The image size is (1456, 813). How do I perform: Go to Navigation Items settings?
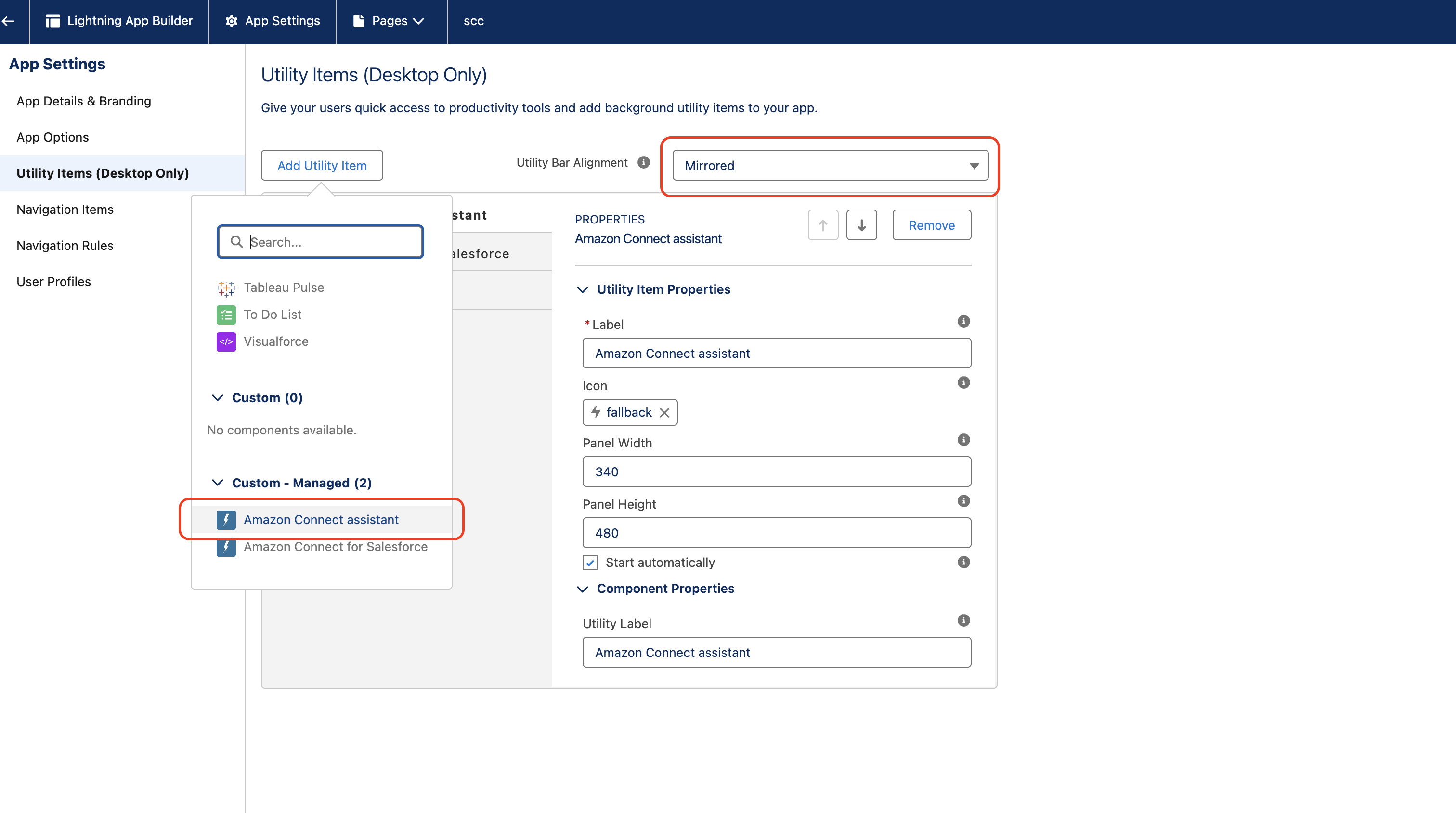65,209
